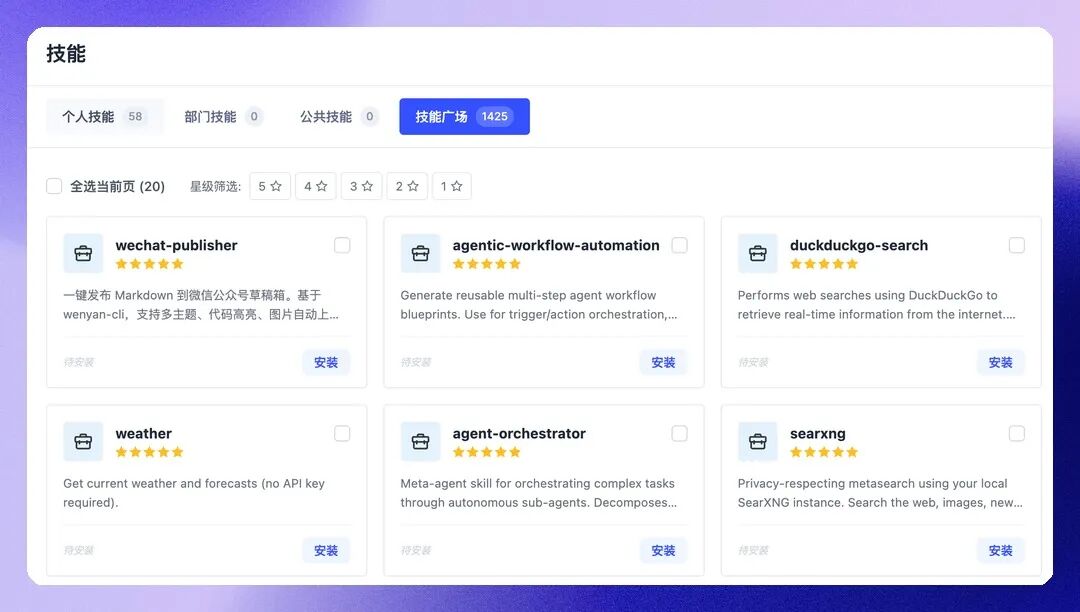Viewport: 1080px width, 612px height.
Task: Install the searxng skill
Action: point(1001,550)
